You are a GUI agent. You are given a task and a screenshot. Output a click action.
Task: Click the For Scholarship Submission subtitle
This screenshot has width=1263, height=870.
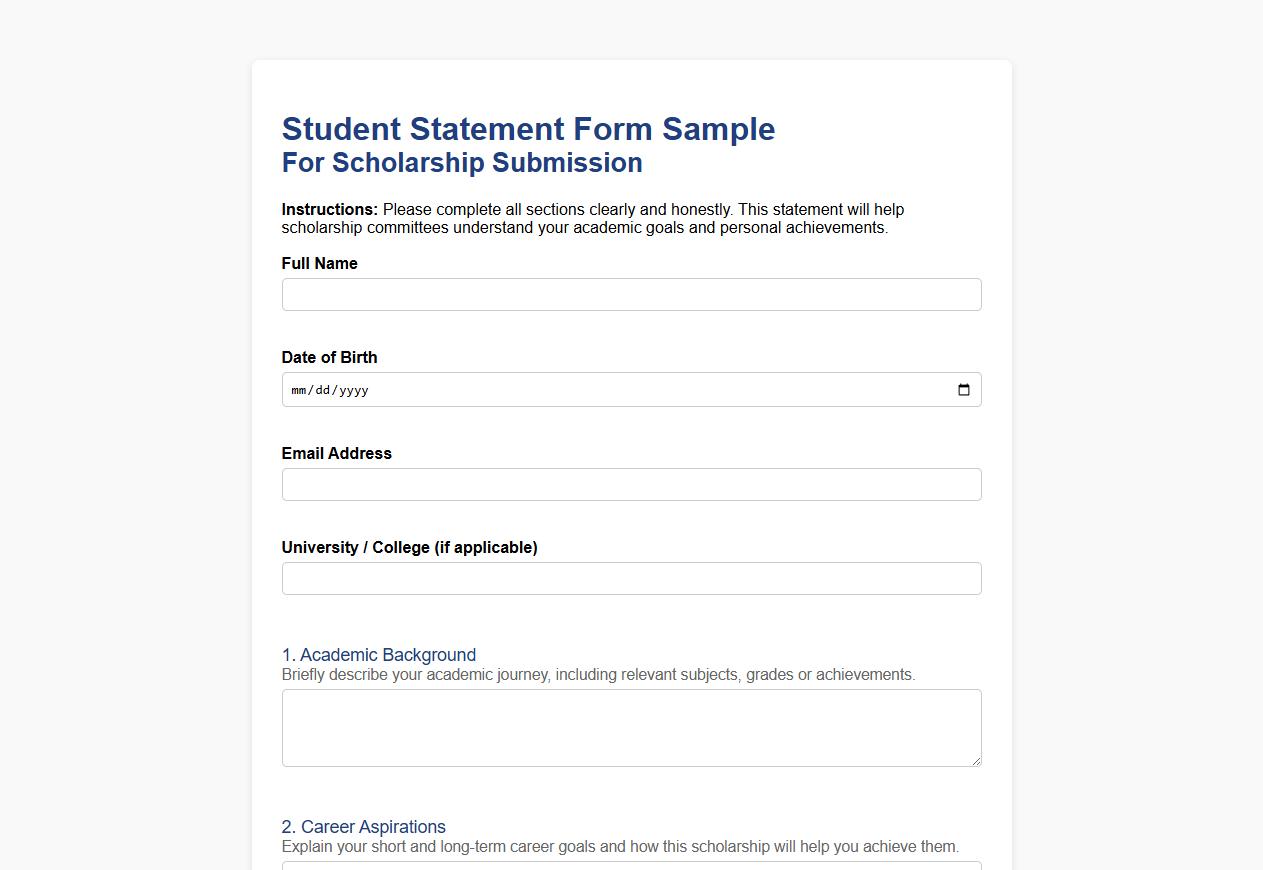[462, 162]
